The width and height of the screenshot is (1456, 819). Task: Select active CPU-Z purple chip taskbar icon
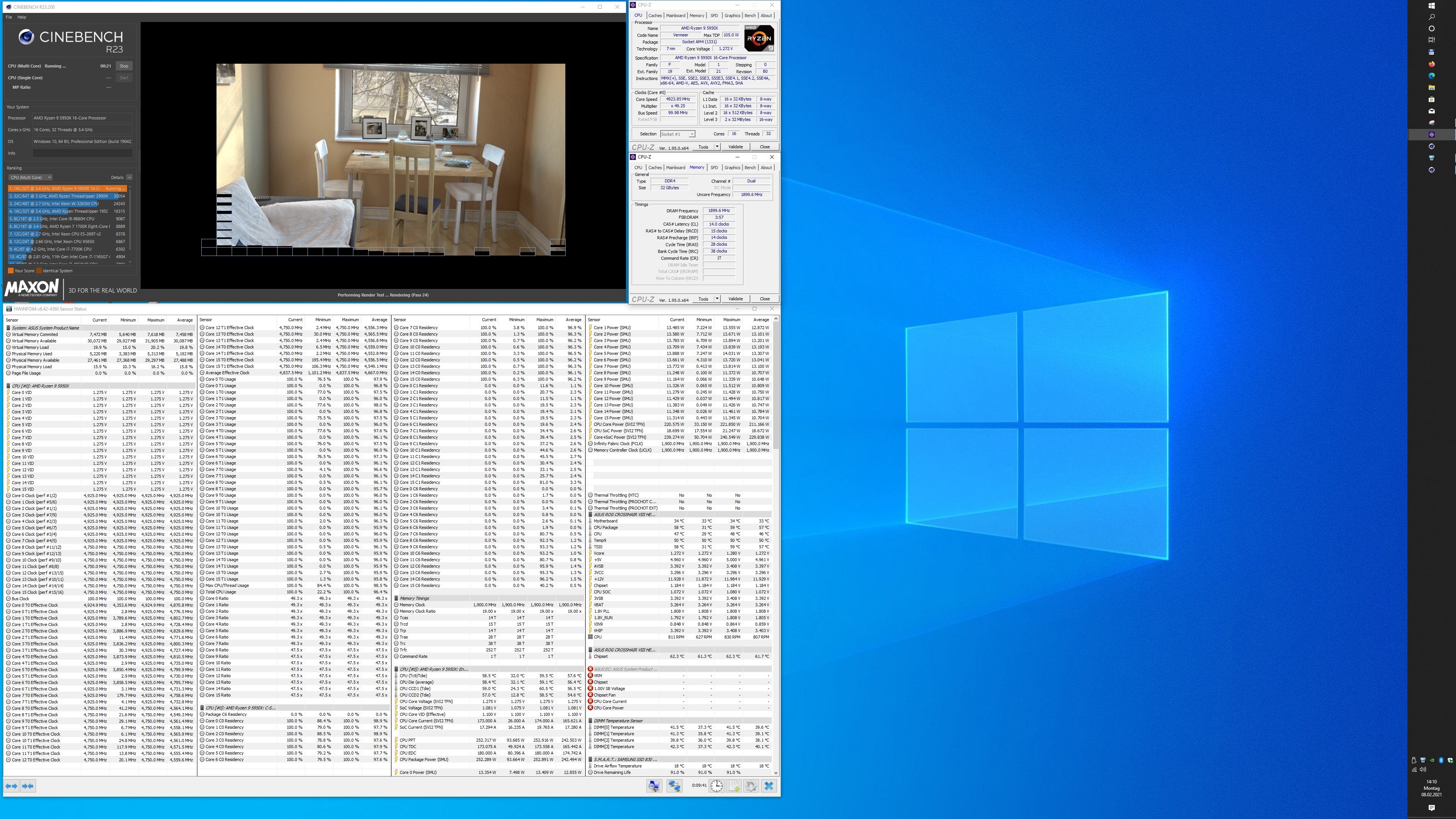[x=1432, y=135]
